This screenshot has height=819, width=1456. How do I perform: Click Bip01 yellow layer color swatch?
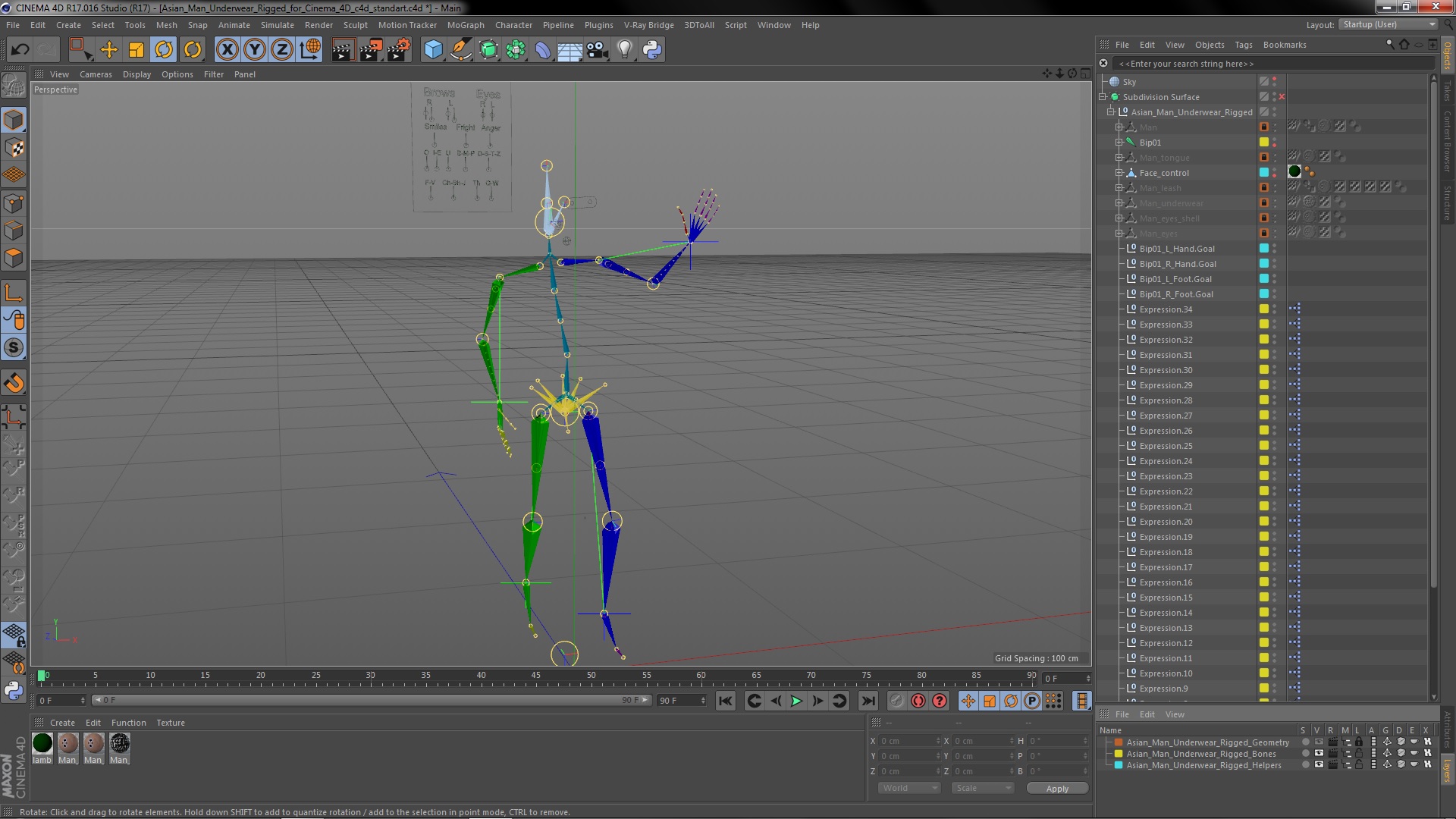click(x=1264, y=143)
